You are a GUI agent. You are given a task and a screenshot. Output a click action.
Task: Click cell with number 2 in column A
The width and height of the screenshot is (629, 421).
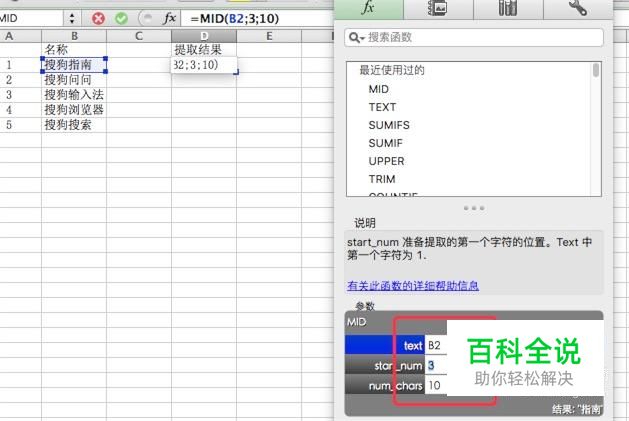(x=20, y=80)
